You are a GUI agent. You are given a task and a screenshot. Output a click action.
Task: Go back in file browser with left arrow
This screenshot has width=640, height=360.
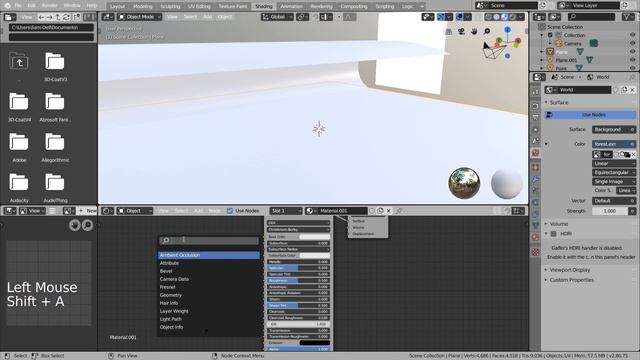click(41, 17)
